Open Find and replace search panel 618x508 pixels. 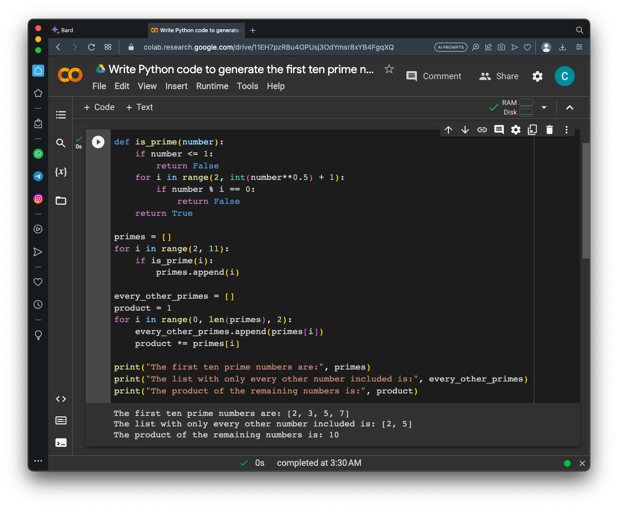[x=61, y=144]
